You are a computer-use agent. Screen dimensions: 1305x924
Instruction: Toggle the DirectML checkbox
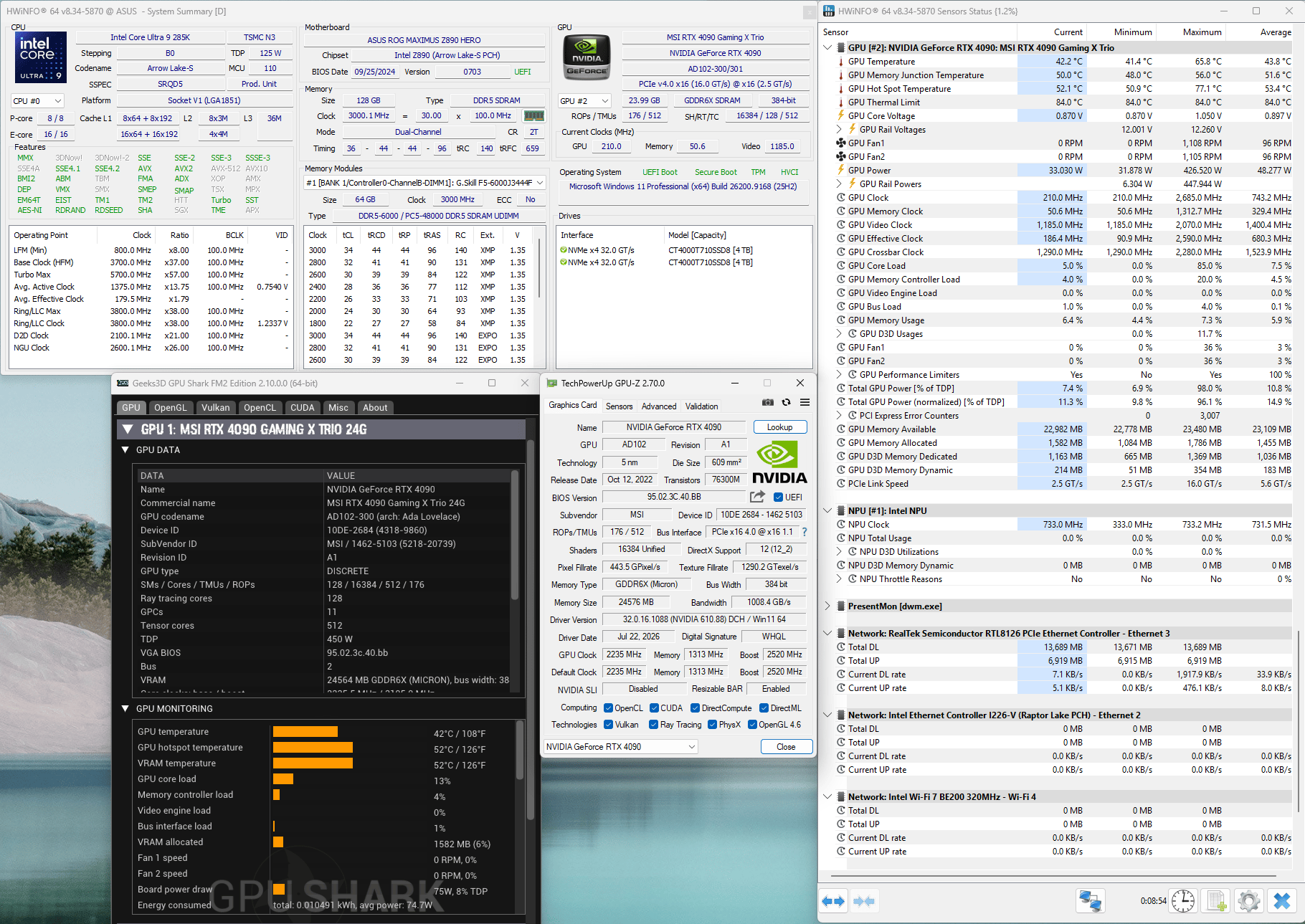click(764, 708)
